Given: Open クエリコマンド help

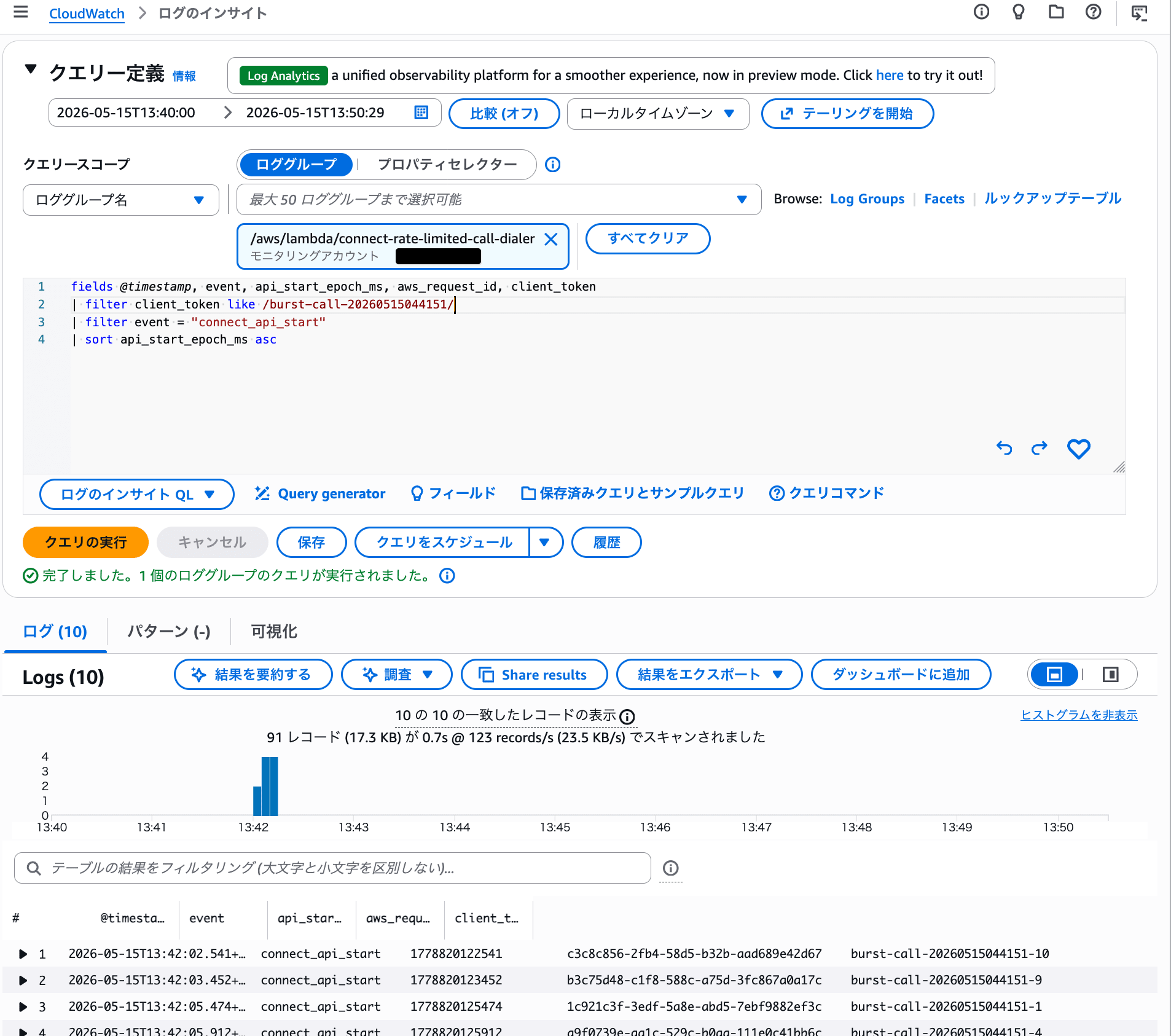Looking at the screenshot, I should 826,493.
